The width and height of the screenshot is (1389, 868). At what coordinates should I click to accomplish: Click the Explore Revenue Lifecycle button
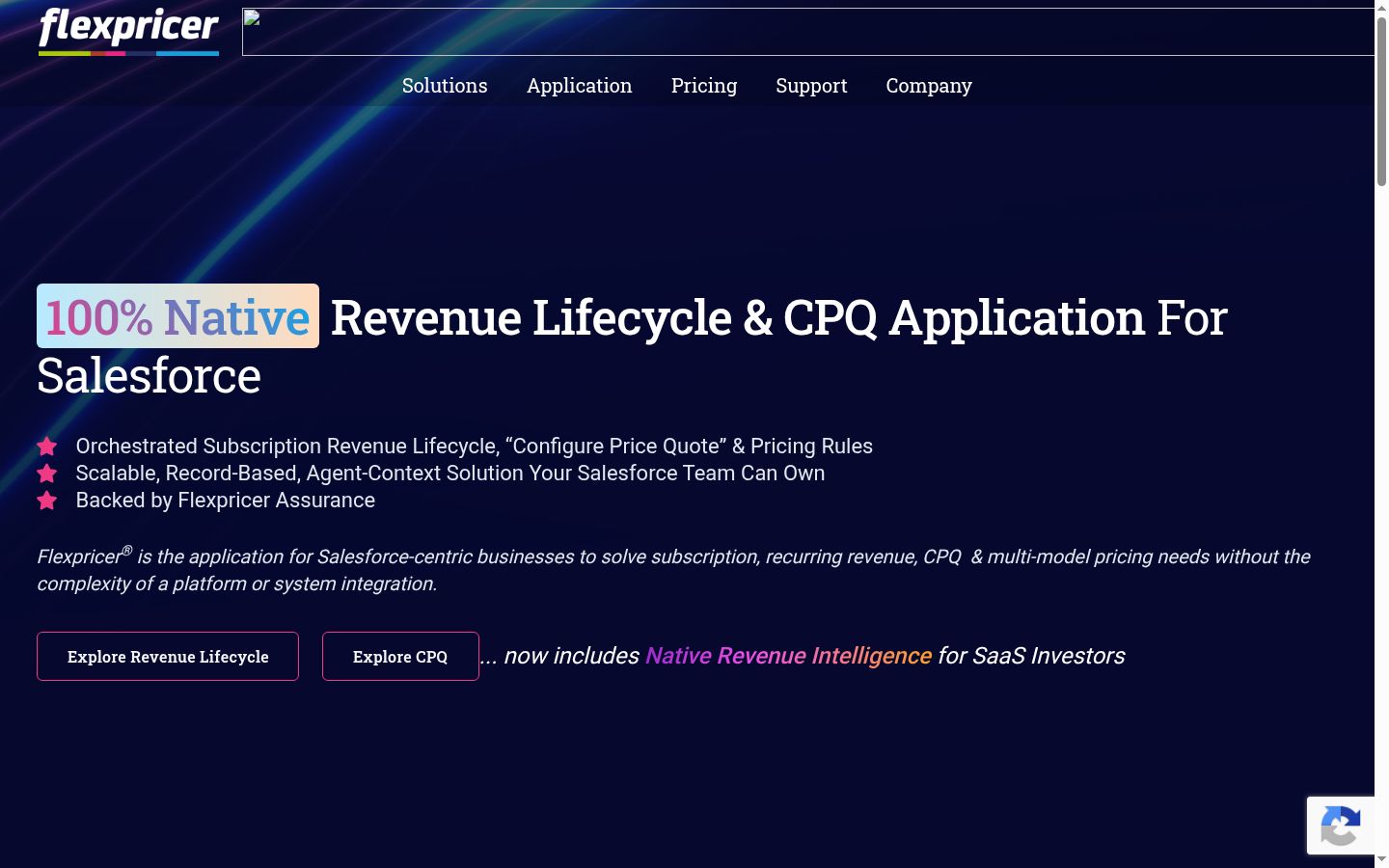point(168,656)
